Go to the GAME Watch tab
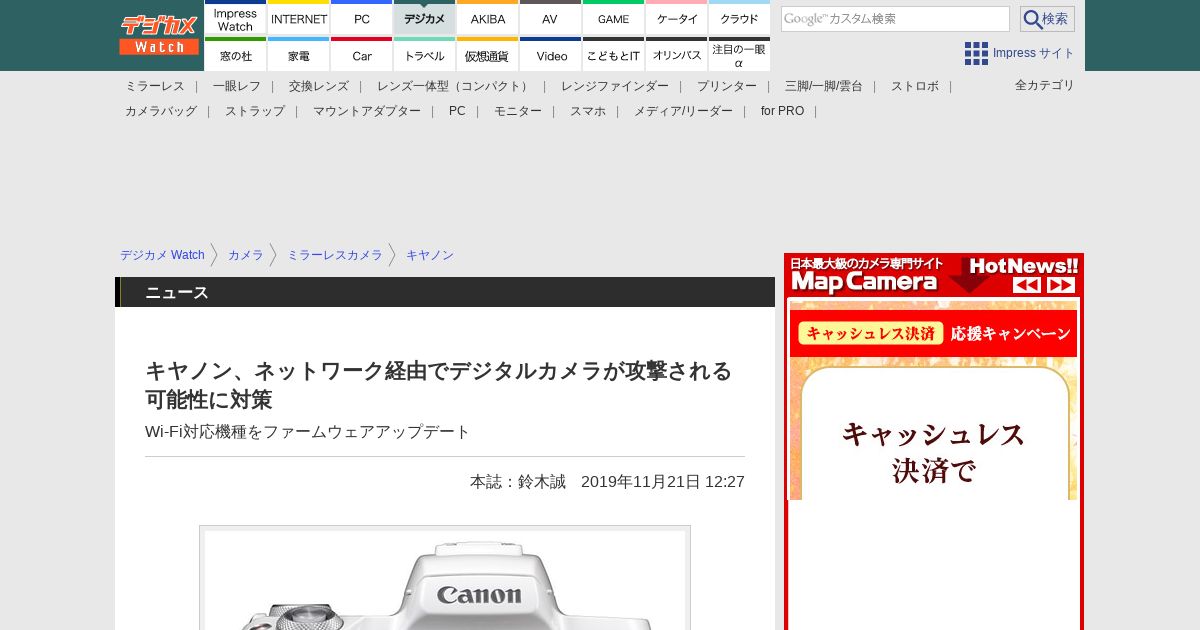The image size is (1200, 630). (614, 18)
